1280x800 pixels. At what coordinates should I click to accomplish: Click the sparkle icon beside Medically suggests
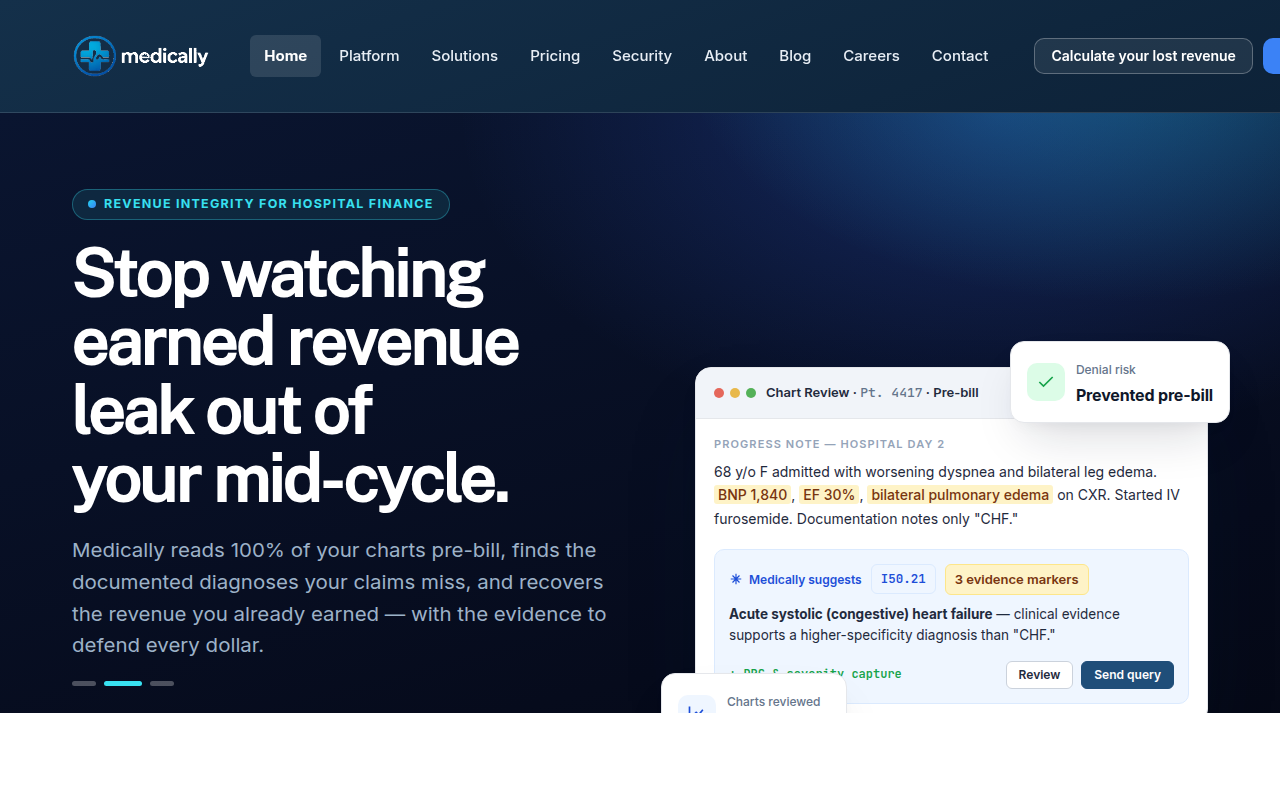736,579
